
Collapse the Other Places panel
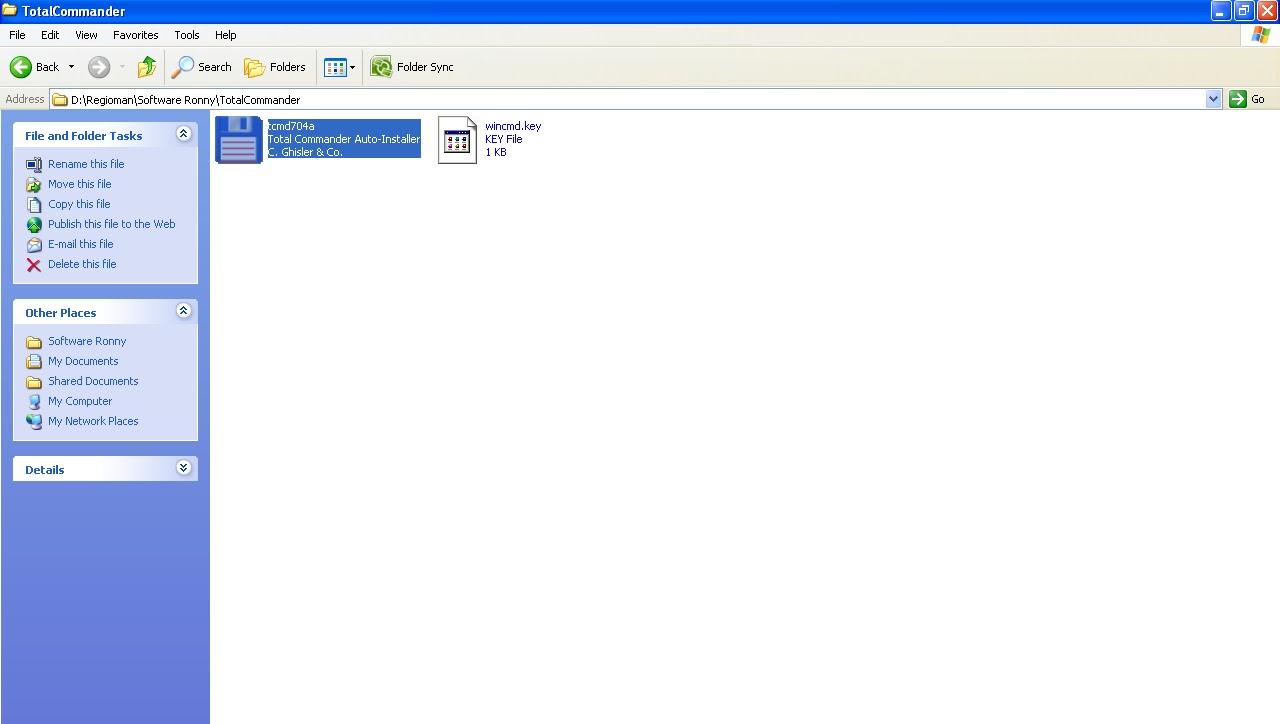coord(183,310)
